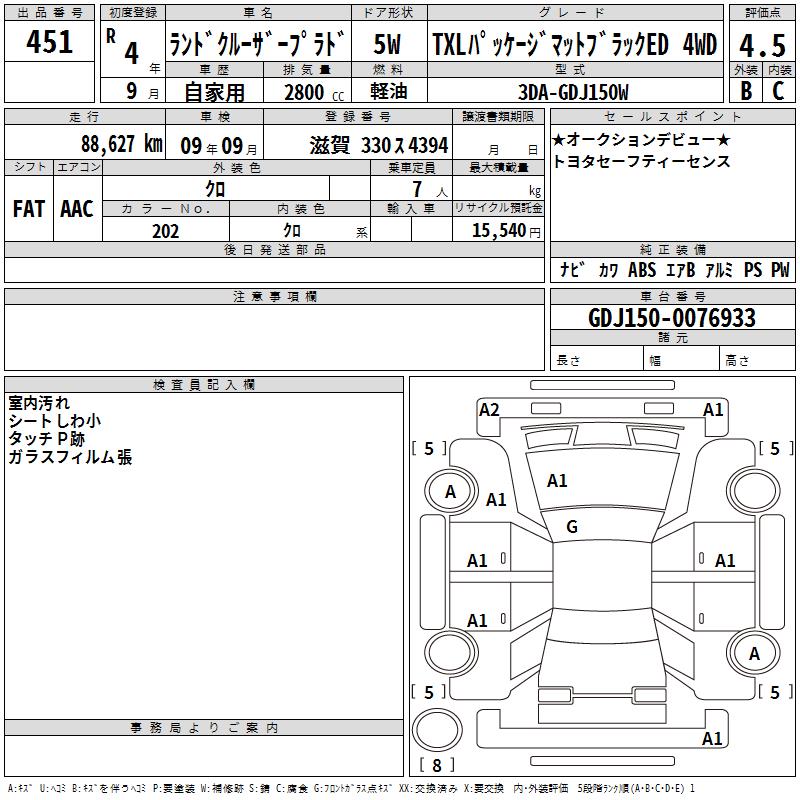This screenshot has width=800, height=800.
Task: Click the 高さ dimension field
Action: tap(757, 358)
